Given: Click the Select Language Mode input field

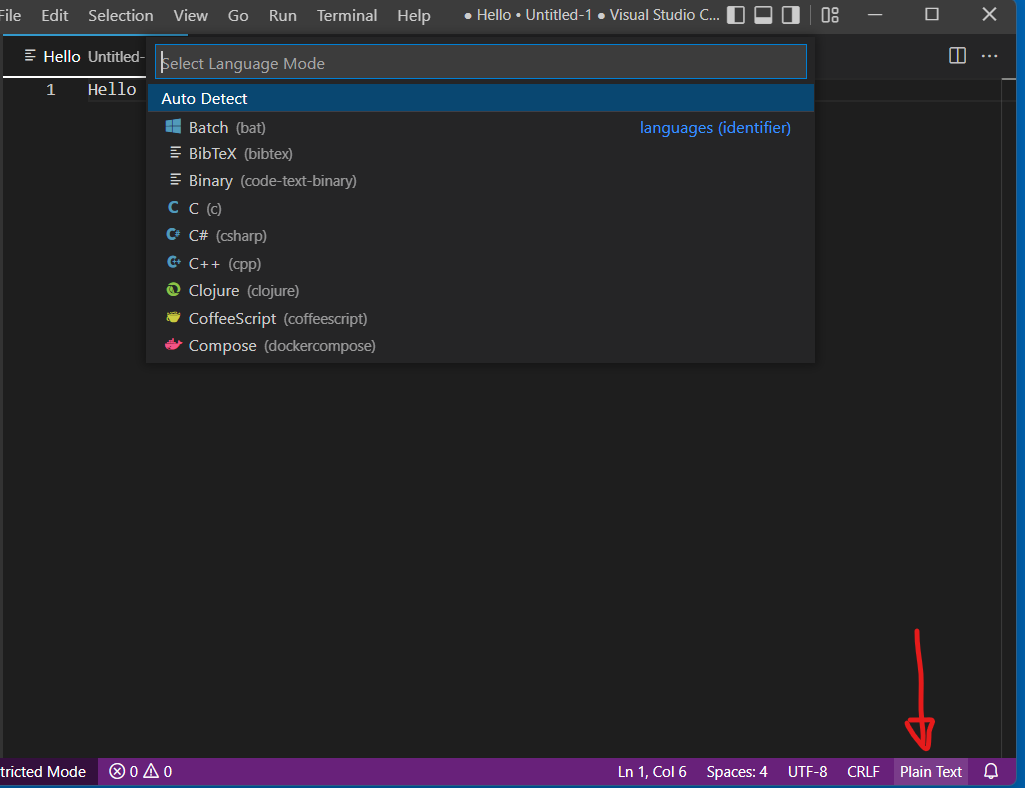Looking at the screenshot, I should (480, 61).
